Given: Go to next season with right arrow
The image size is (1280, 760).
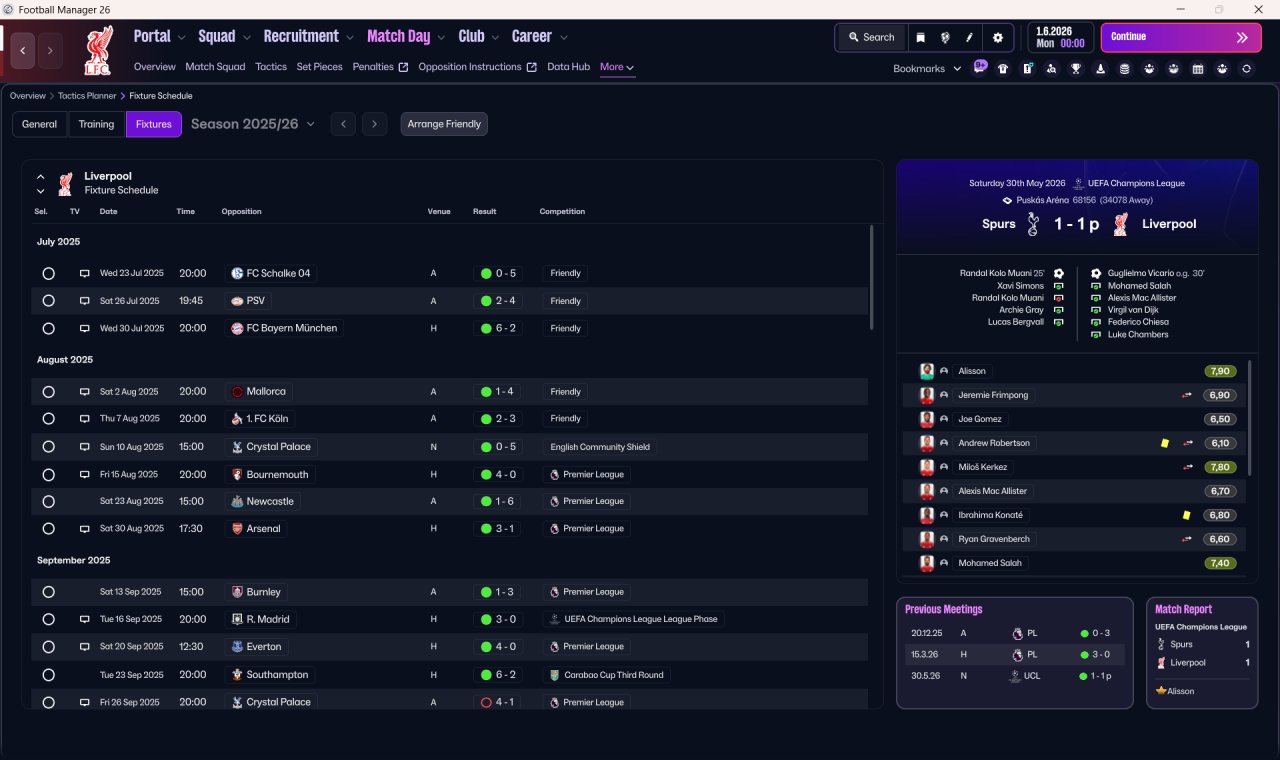Looking at the screenshot, I should (374, 124).
